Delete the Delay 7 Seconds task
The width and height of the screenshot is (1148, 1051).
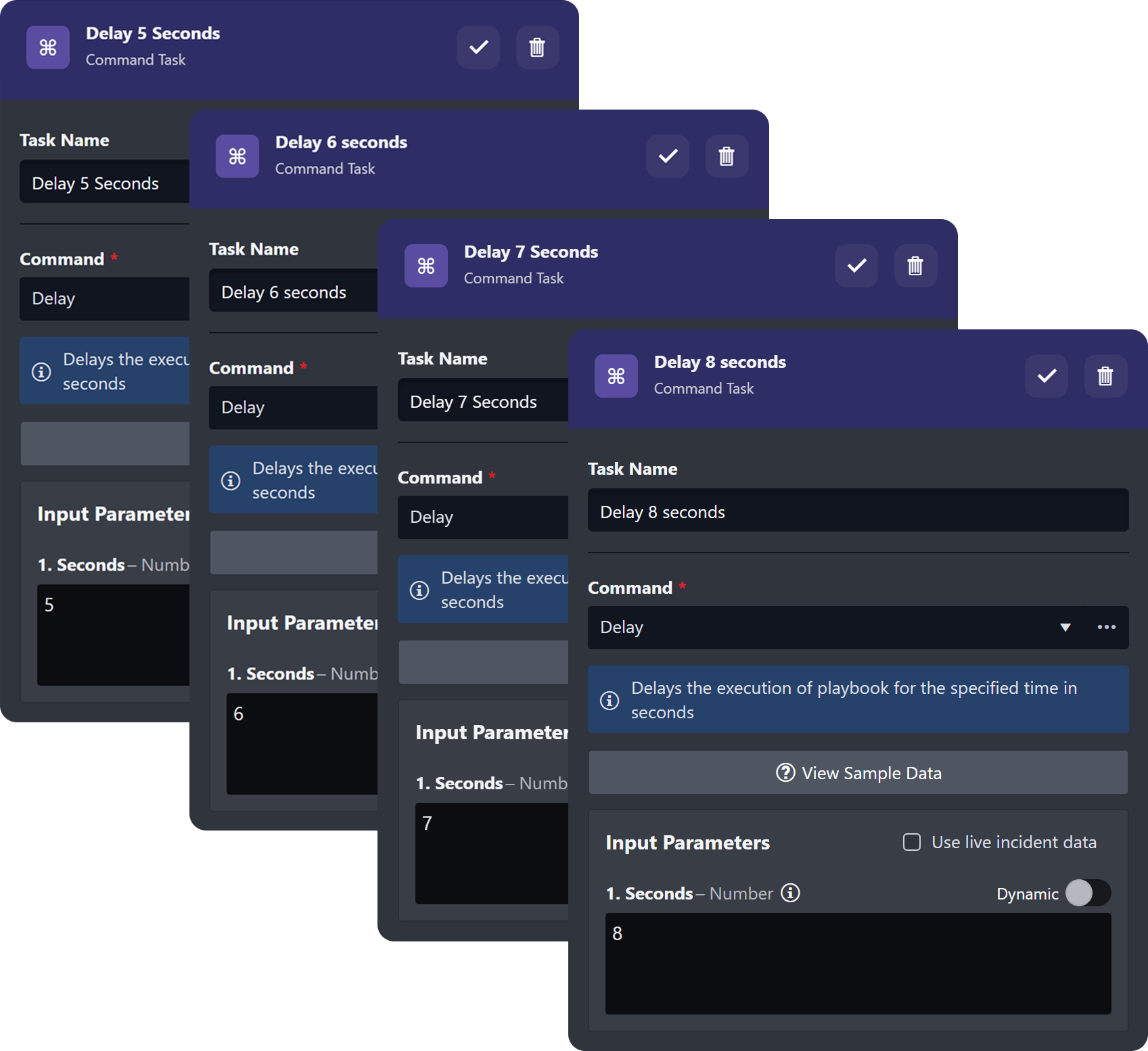(915, 266)
